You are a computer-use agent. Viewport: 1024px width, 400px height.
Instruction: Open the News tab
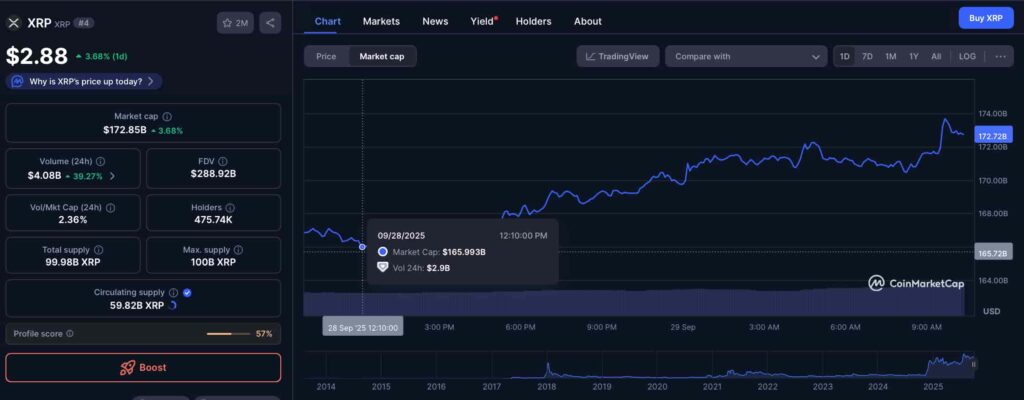point(435,21)
